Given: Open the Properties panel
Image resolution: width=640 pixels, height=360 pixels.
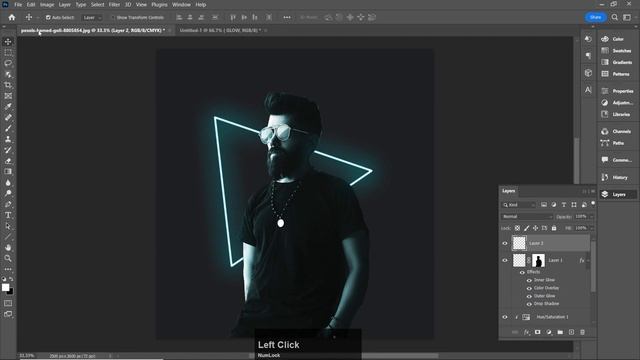Looking at the screenshot, I should (x=617, y=91).
